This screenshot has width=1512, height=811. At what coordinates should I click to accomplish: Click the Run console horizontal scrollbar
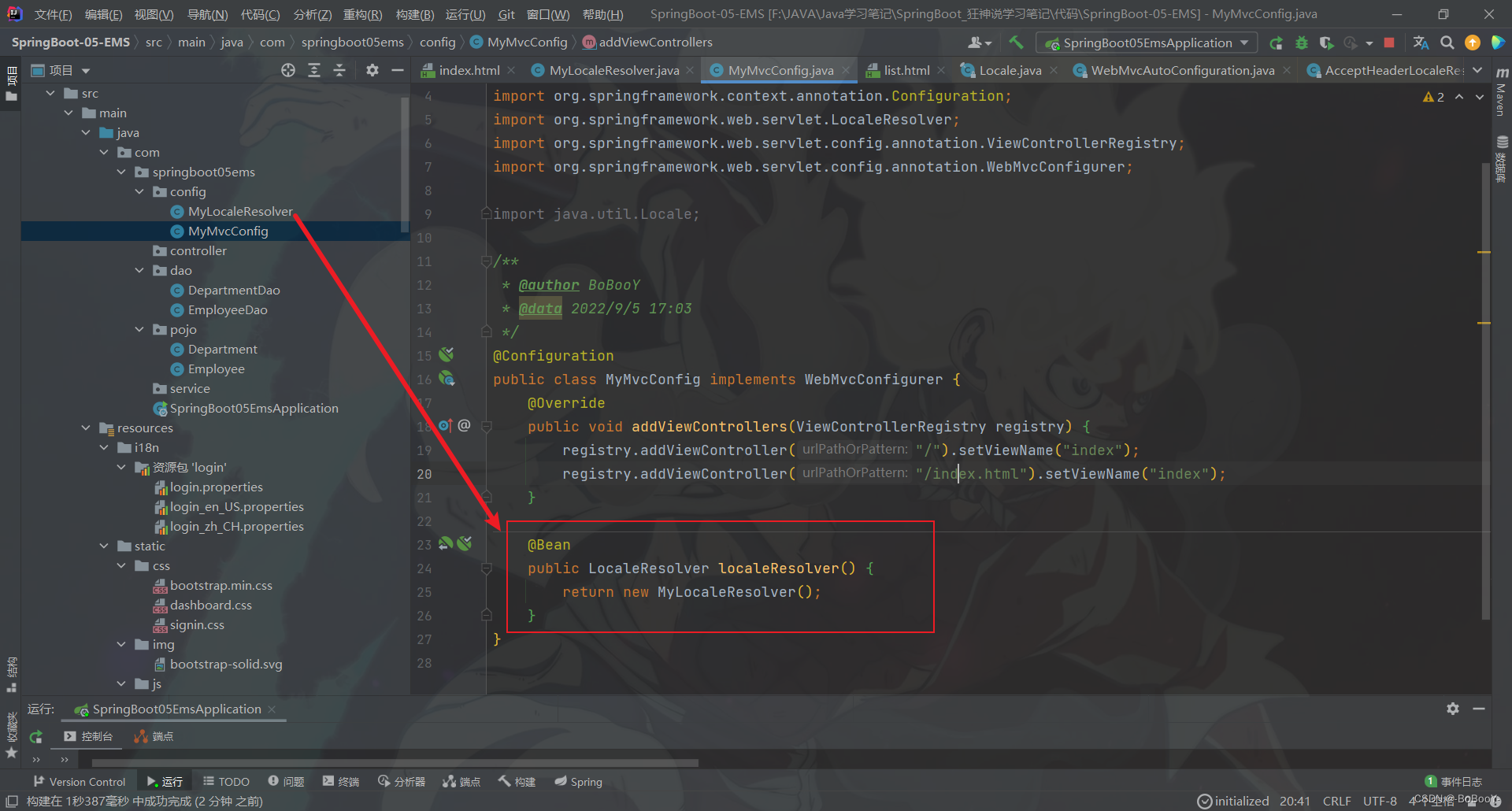395,763
